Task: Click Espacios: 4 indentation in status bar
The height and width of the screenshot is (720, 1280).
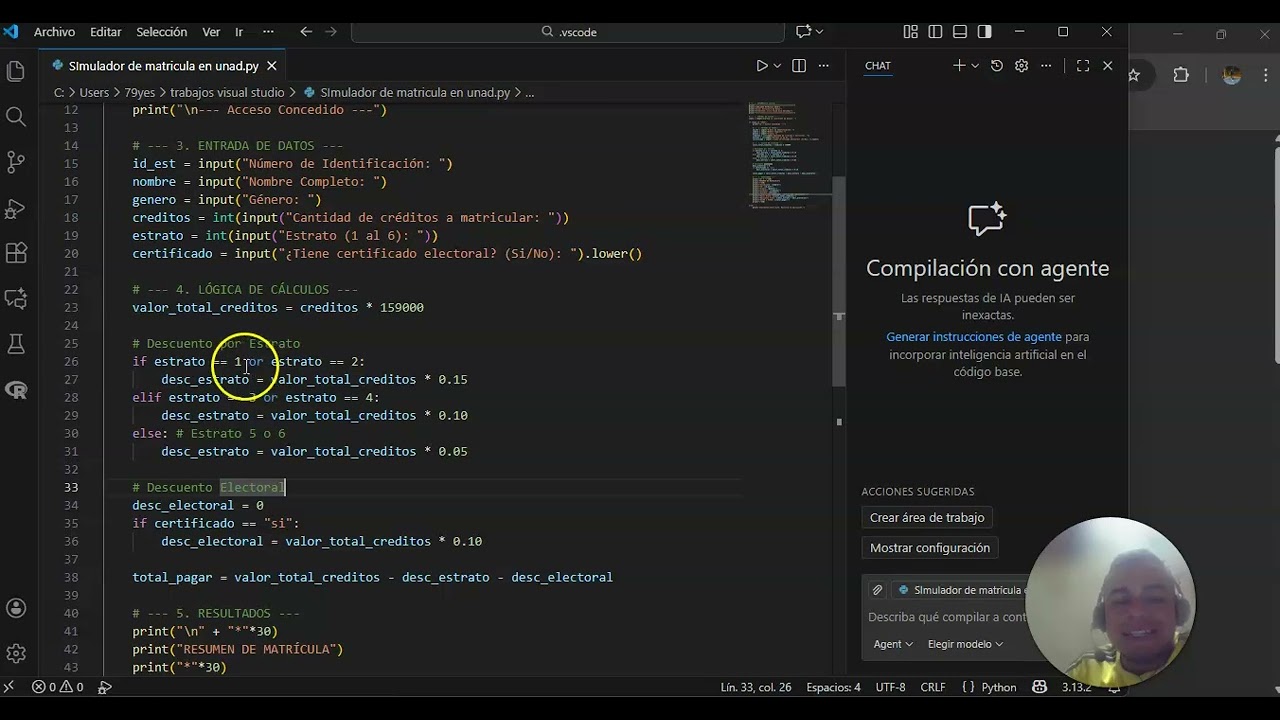Action: [x=833, y=687]
